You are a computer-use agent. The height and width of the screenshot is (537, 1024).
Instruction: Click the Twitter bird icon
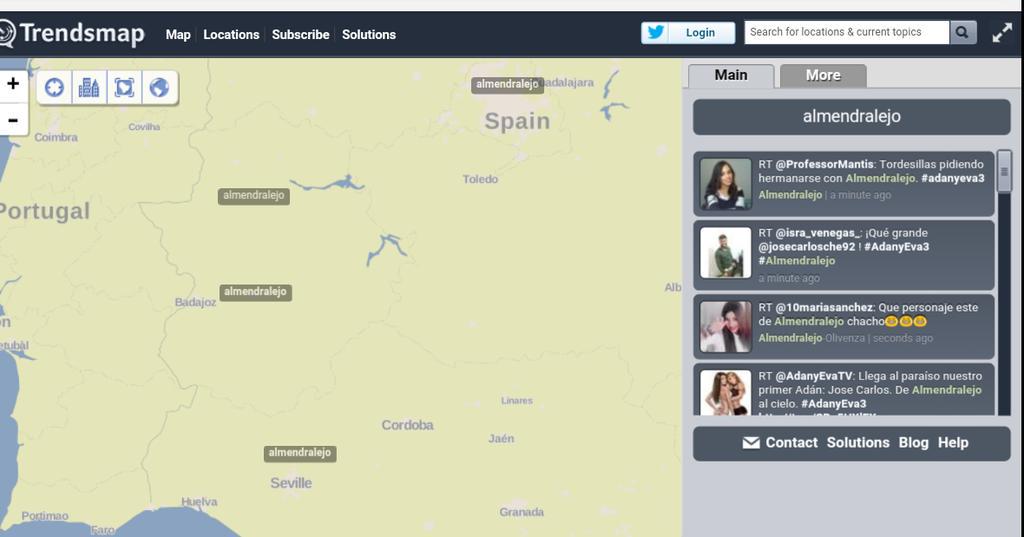pyautogui.click(x=655, y=32)
